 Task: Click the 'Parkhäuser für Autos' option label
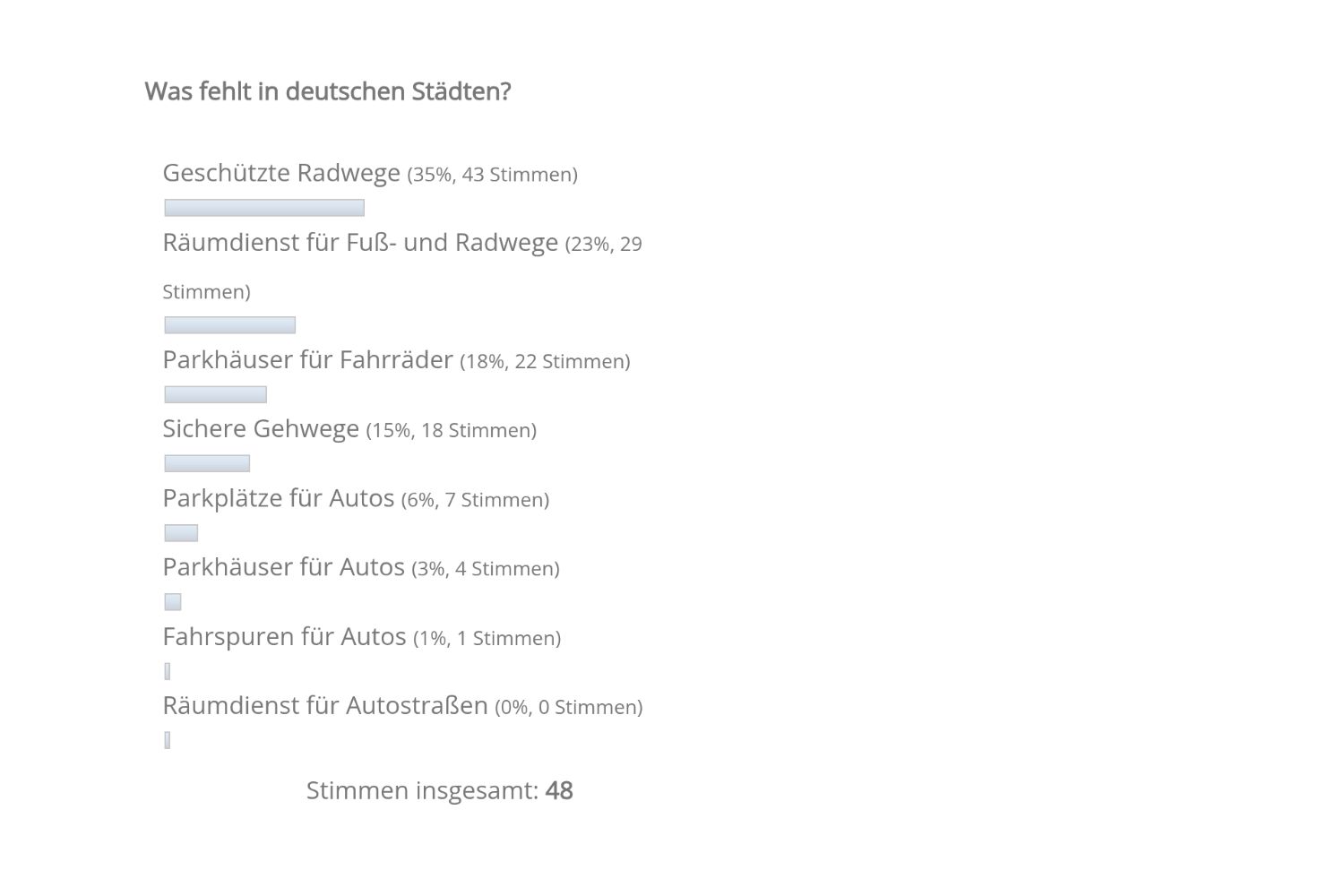click(283, 566)
